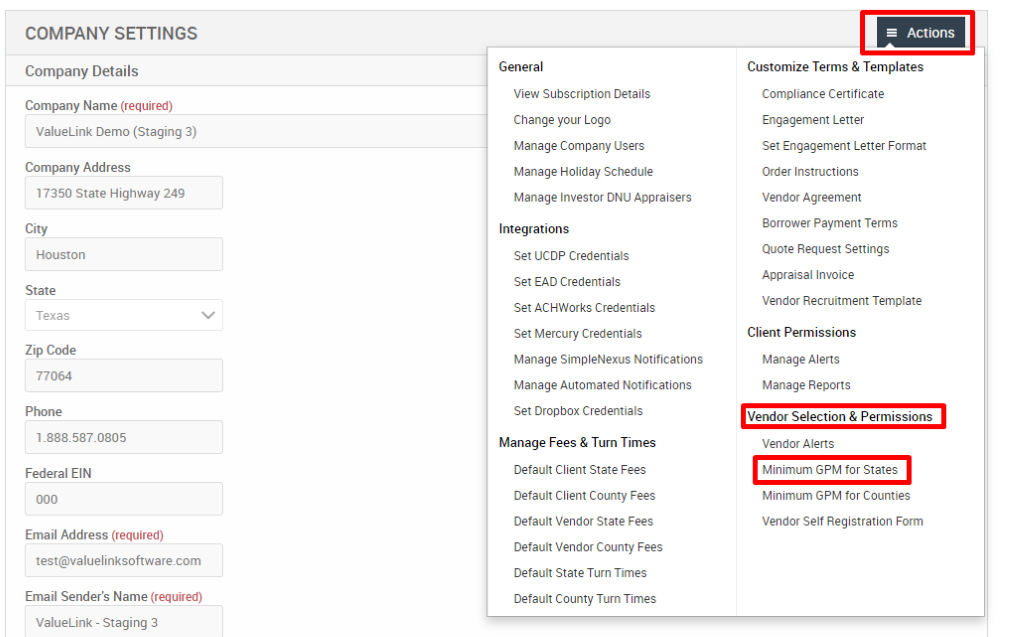This screenshot has height=637, width=1024.
Task: Open Set Engagement Letter Format
Action: click(x=844, y=146)
